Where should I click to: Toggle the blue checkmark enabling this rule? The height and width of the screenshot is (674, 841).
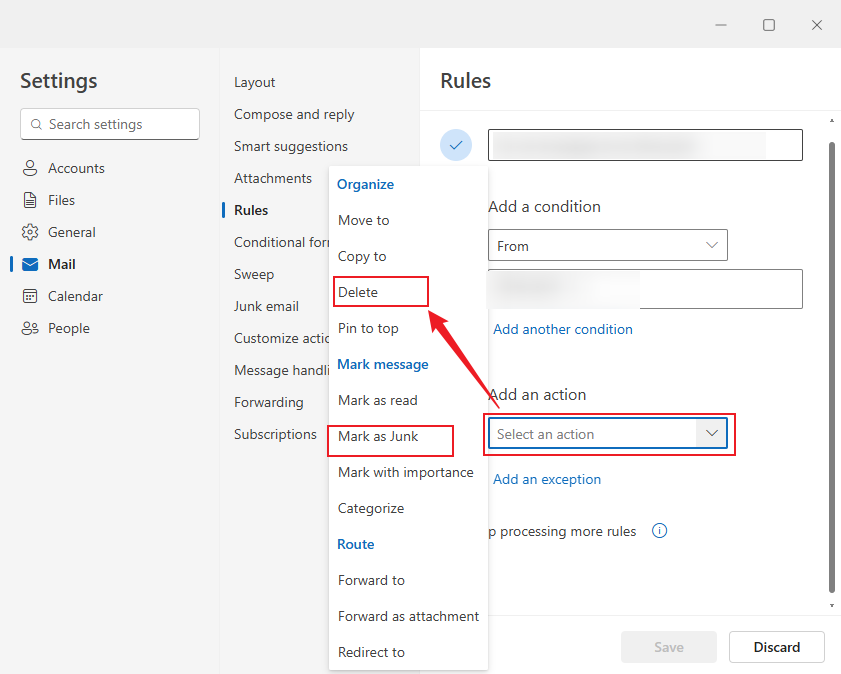click(456, 144)
